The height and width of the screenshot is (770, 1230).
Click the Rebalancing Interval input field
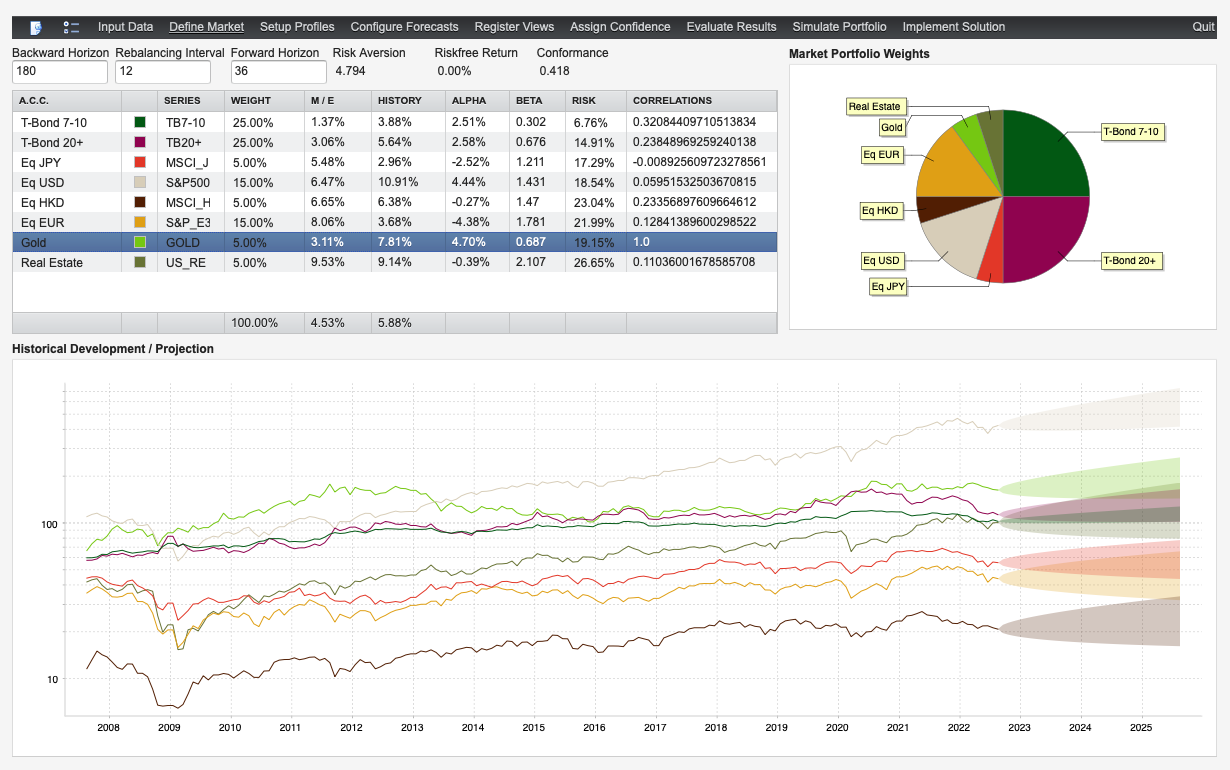pos(163,72)
